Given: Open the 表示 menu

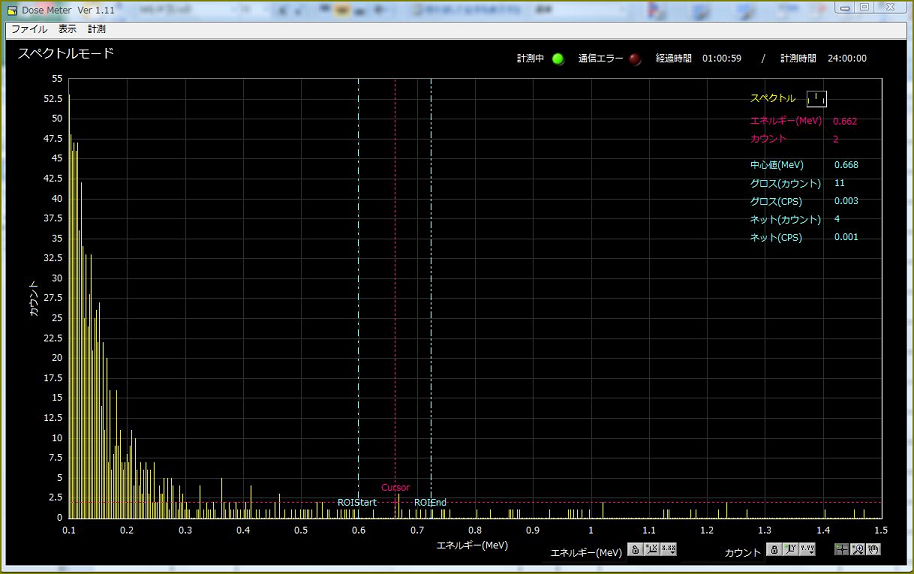Looking at the screenshot, I should 67,29.
